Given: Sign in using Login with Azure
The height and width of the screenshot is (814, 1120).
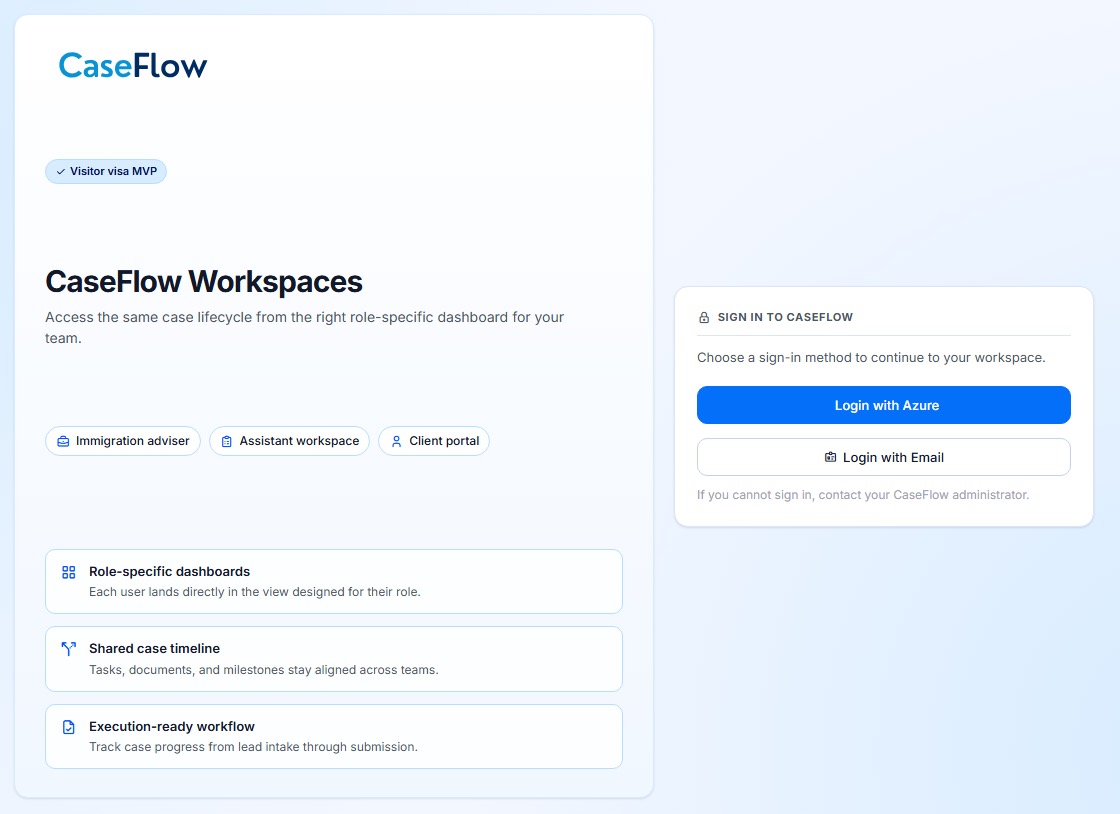Looking at the screenshot, I should (x=884, y=405).
